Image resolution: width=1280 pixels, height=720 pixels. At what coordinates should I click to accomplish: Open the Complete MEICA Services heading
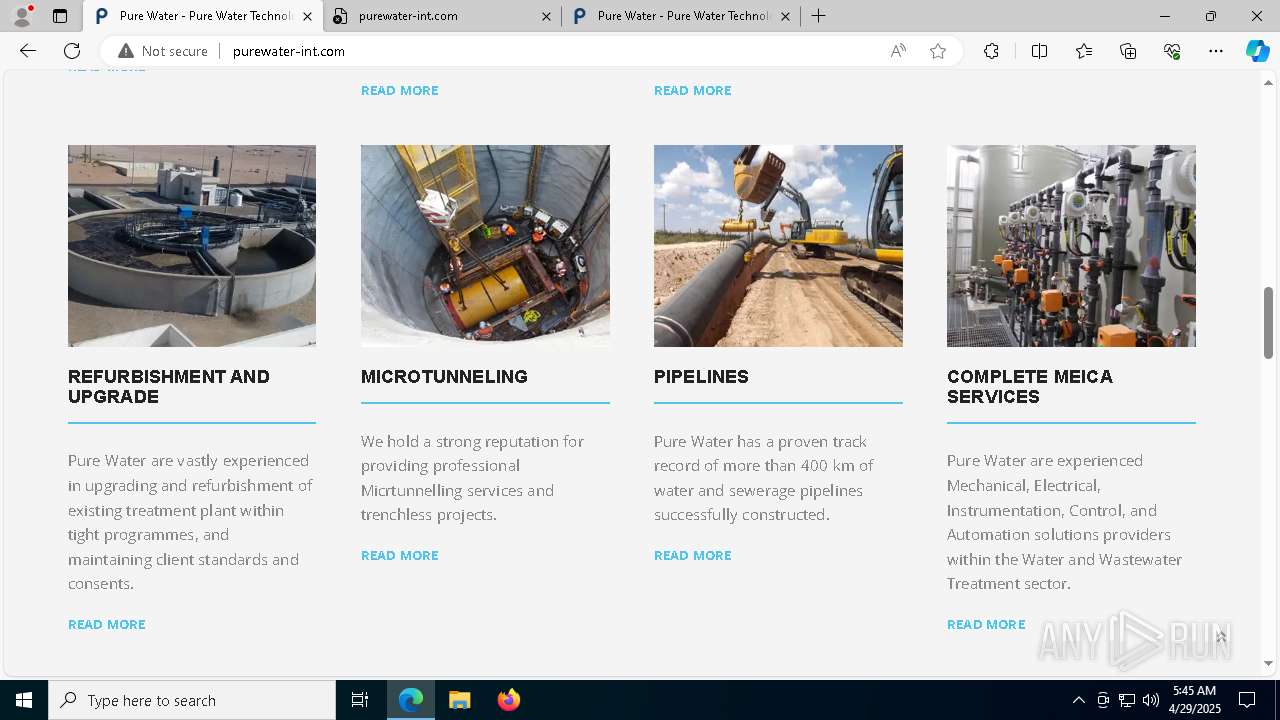pyautogui.click(x=1030, y=387)
